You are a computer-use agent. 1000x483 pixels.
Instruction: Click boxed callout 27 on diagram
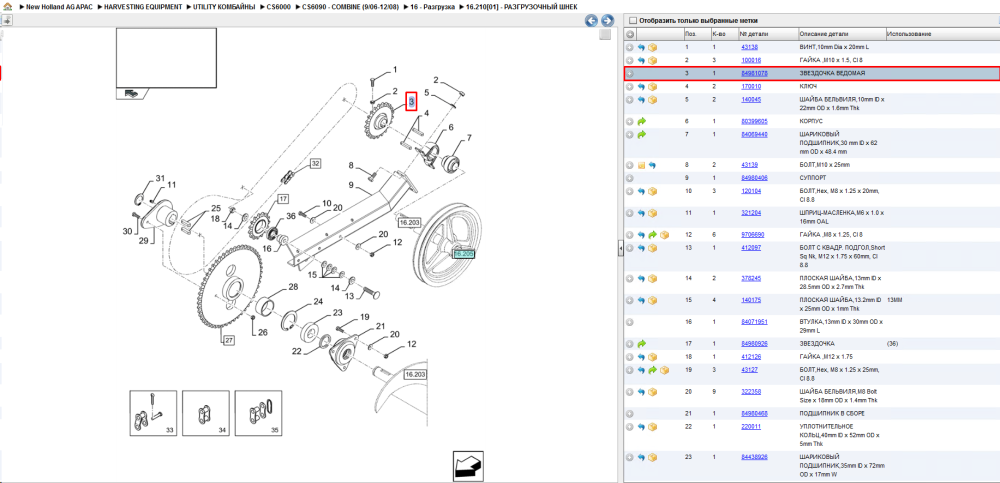tap(230, 339)
